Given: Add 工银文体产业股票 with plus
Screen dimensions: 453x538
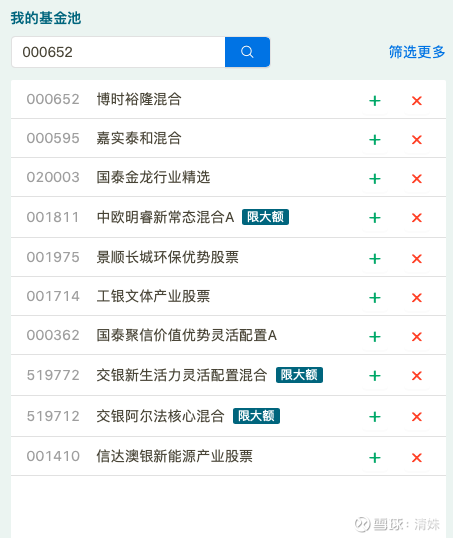Looking at the screenshot, I should [x=375, y=298].
